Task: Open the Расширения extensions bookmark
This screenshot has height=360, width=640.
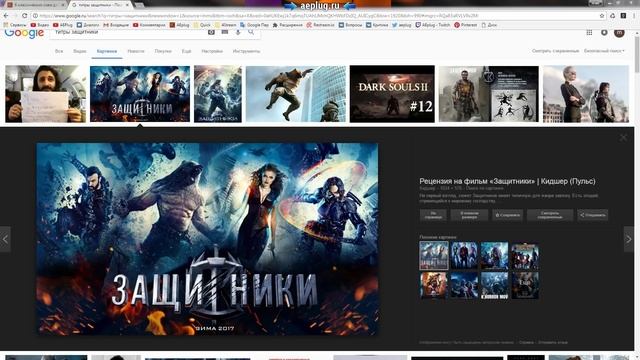Action: point(288,25)
